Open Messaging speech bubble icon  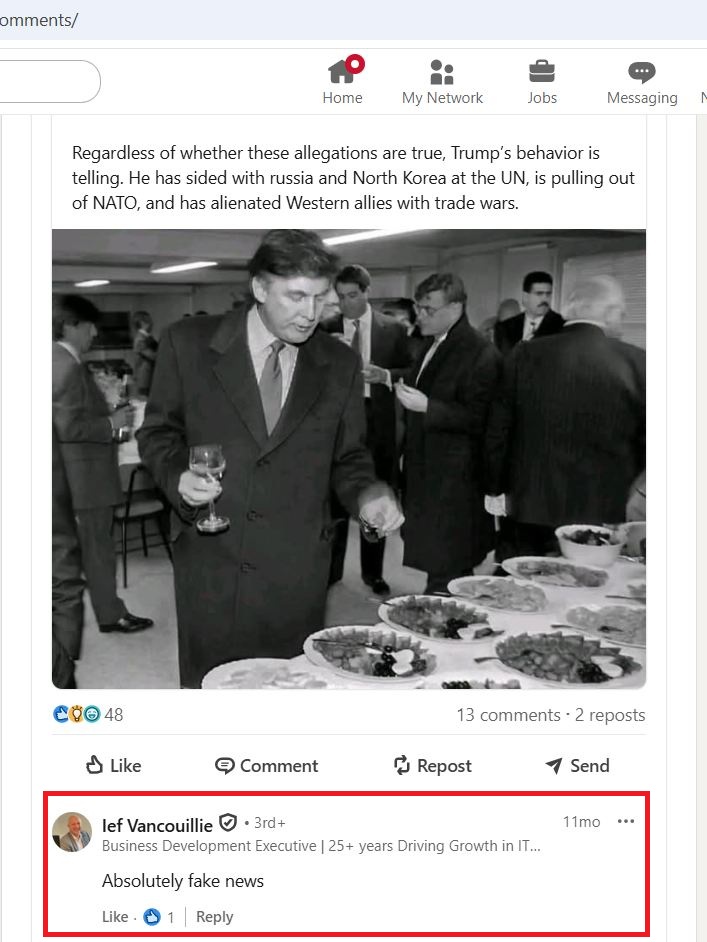tap(642, 72)
